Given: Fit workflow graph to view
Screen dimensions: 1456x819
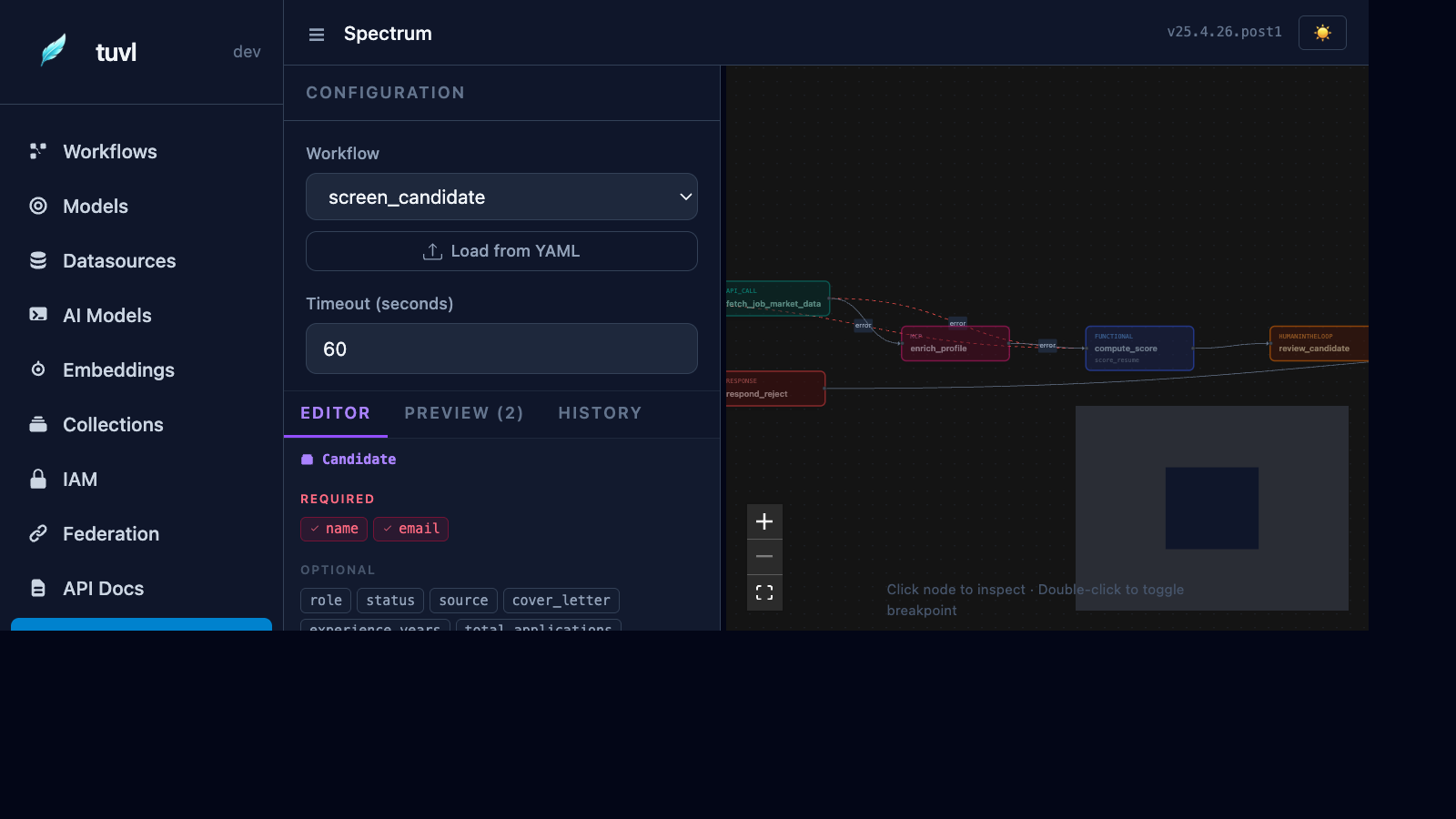Looking at the screenshot, I should coord(764,592).
